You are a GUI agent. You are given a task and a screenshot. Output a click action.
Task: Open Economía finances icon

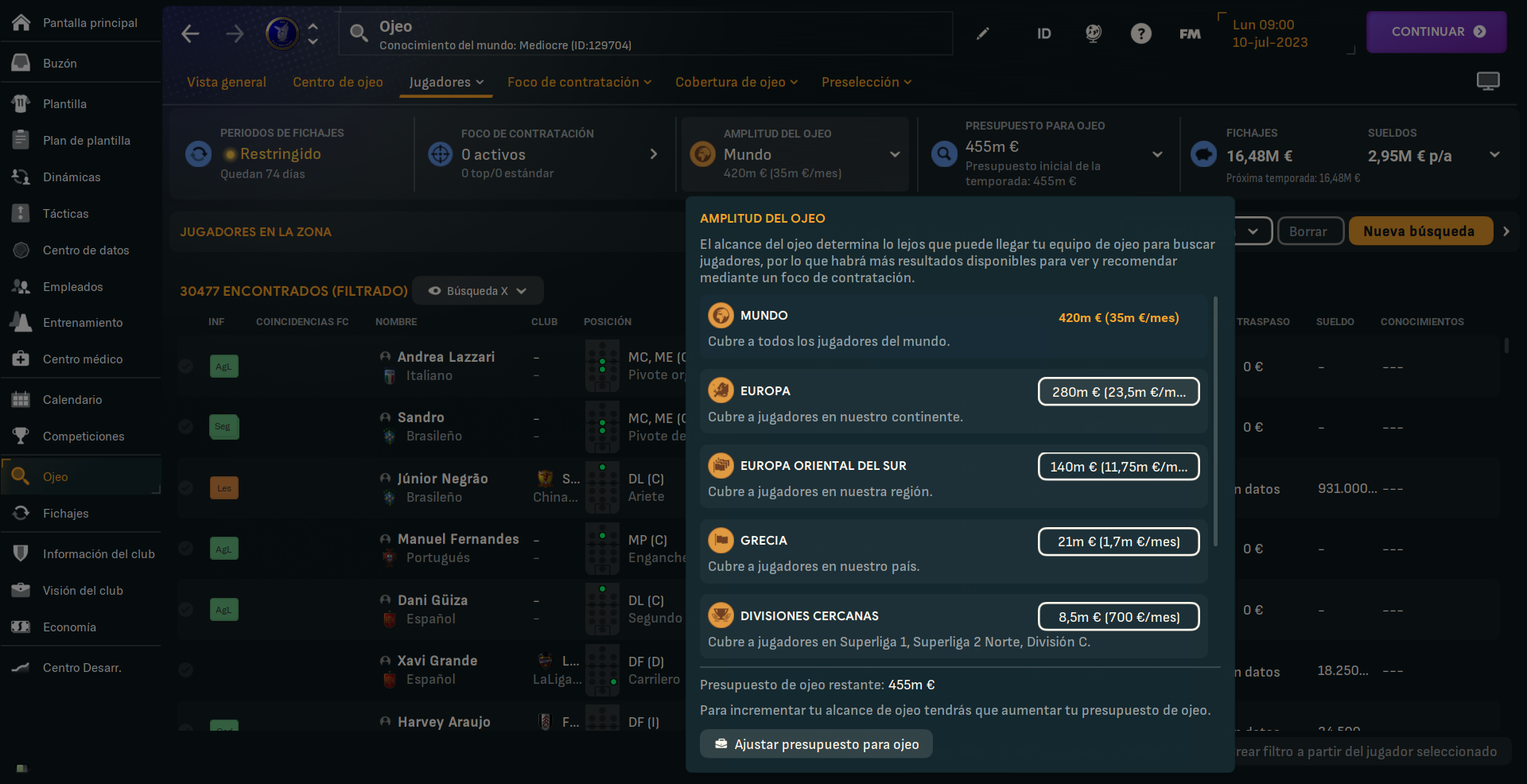coord(21,627)
